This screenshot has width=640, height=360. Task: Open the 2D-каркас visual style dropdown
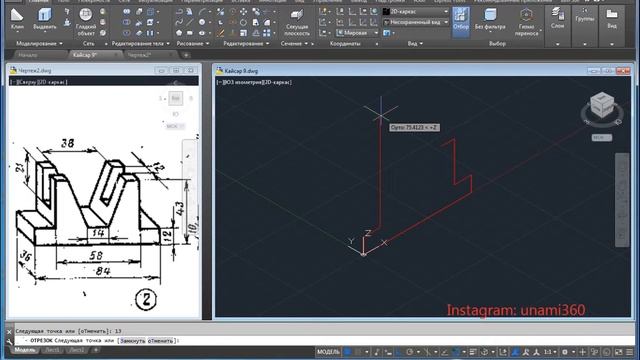point(416,11)
